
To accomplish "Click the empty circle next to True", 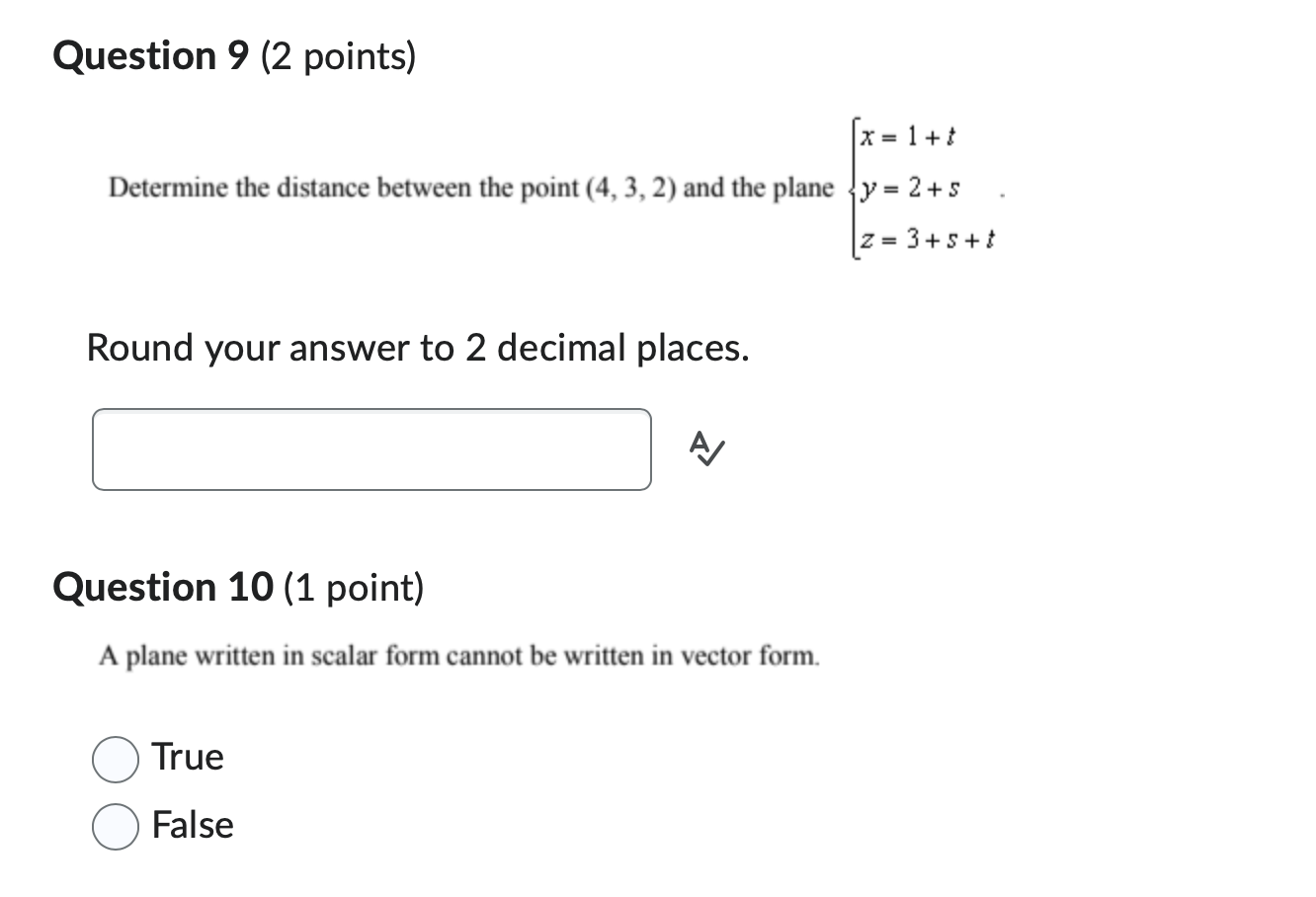I will pyautogui.click(x=115, y=760).
